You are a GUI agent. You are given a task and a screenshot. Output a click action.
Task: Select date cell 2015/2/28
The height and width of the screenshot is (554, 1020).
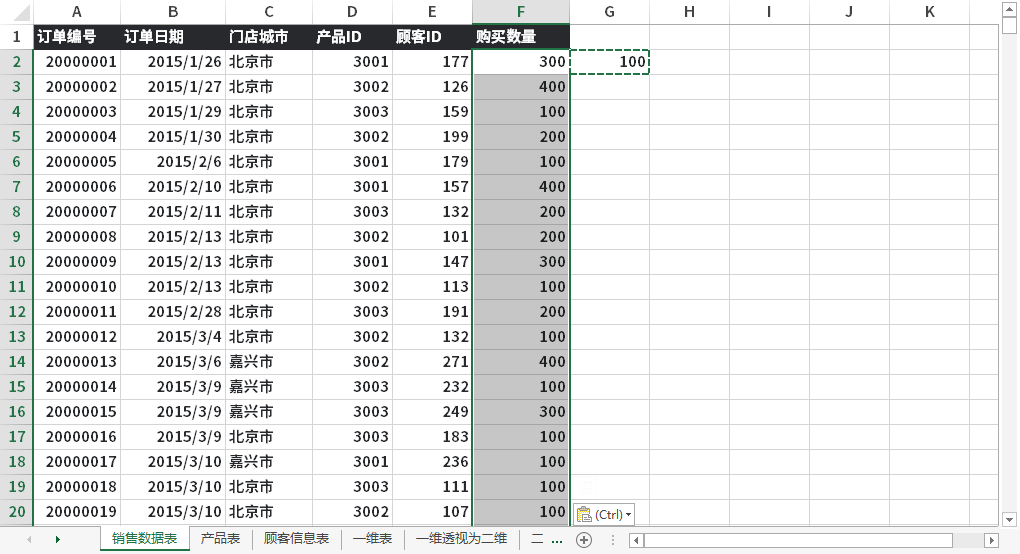coord(173,311)
